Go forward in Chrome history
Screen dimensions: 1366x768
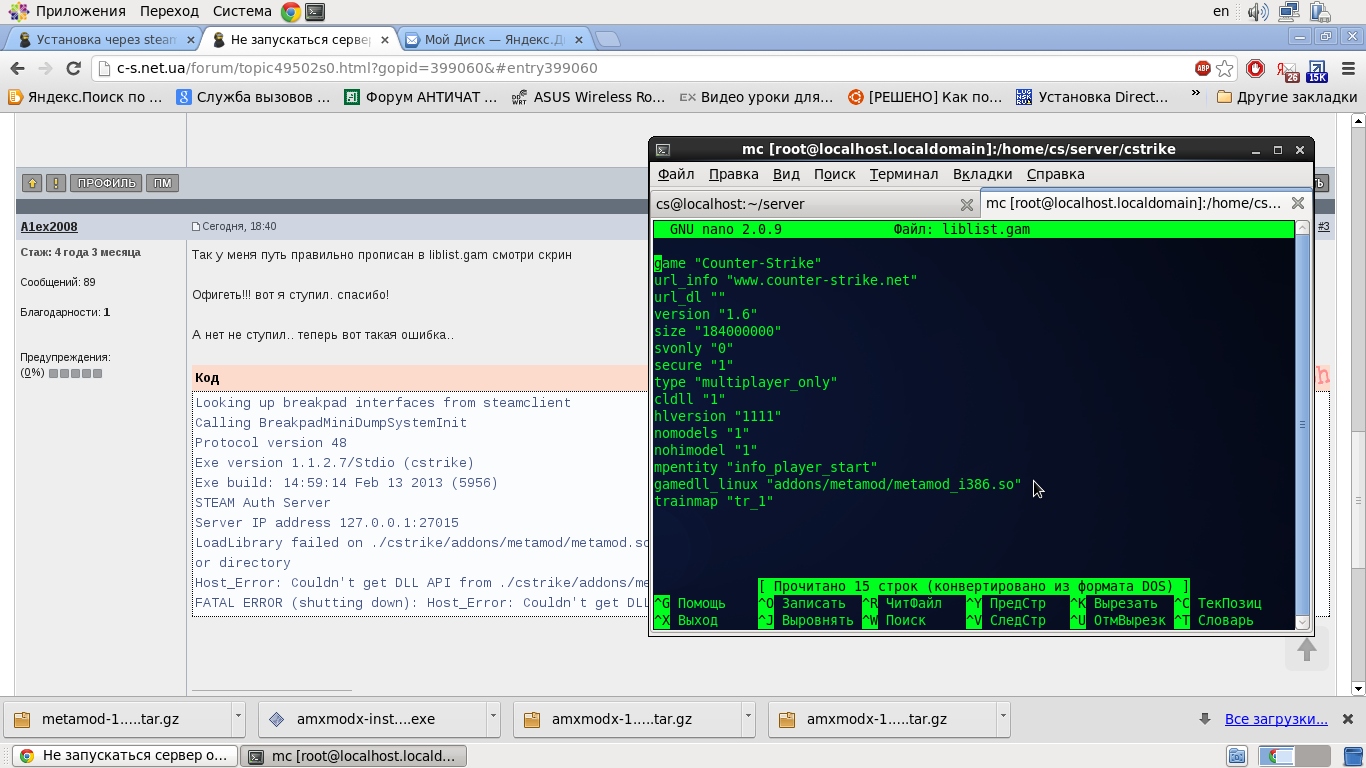click(x=45, y=68)
